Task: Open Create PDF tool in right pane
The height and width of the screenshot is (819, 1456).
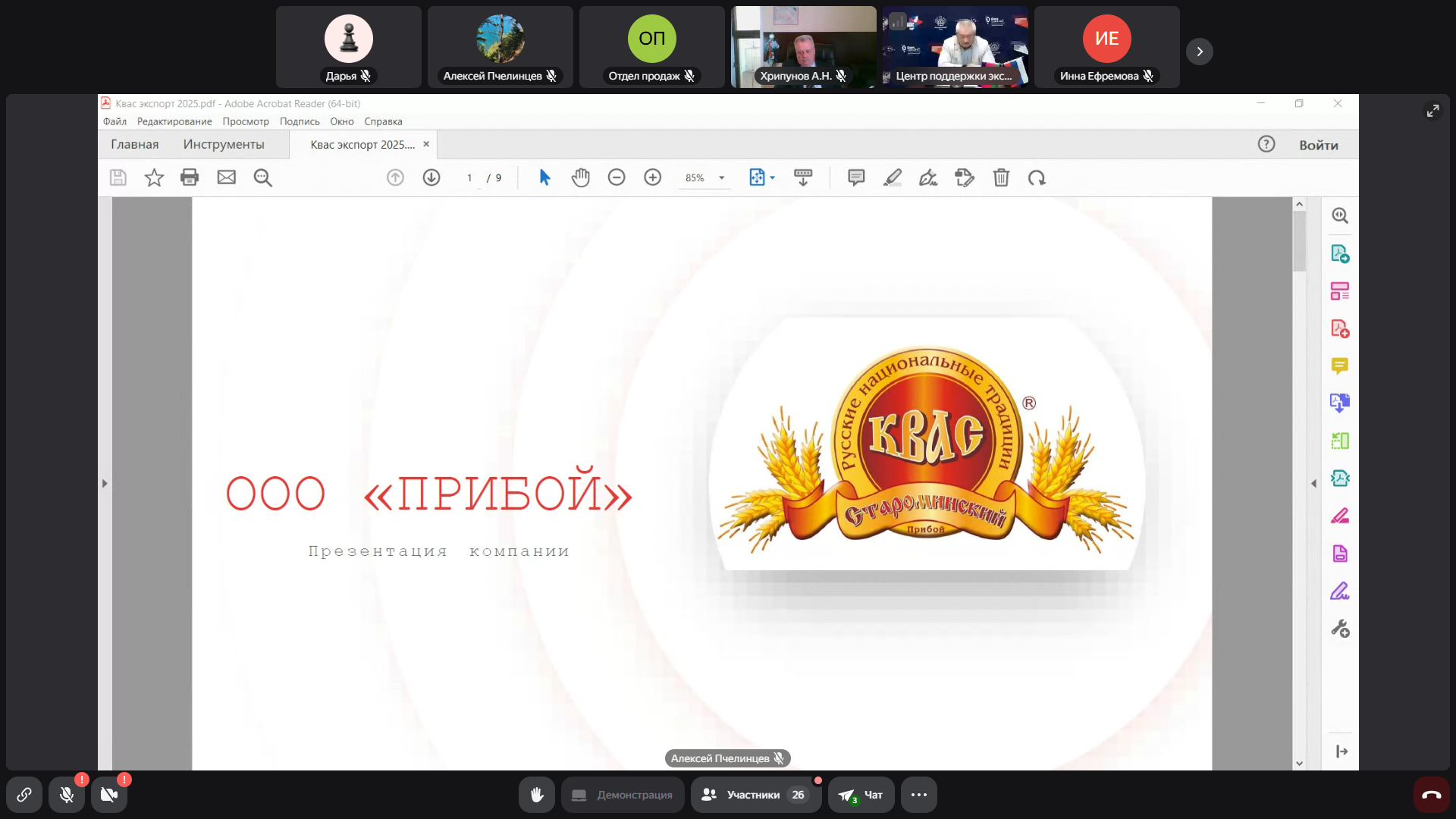Action: click(x=1340, y=328)
